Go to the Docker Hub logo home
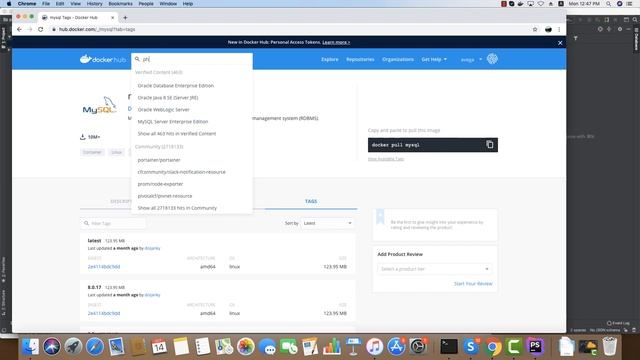Image resolution: width=640 pixels, height=360 pixels. coord(103,59)
